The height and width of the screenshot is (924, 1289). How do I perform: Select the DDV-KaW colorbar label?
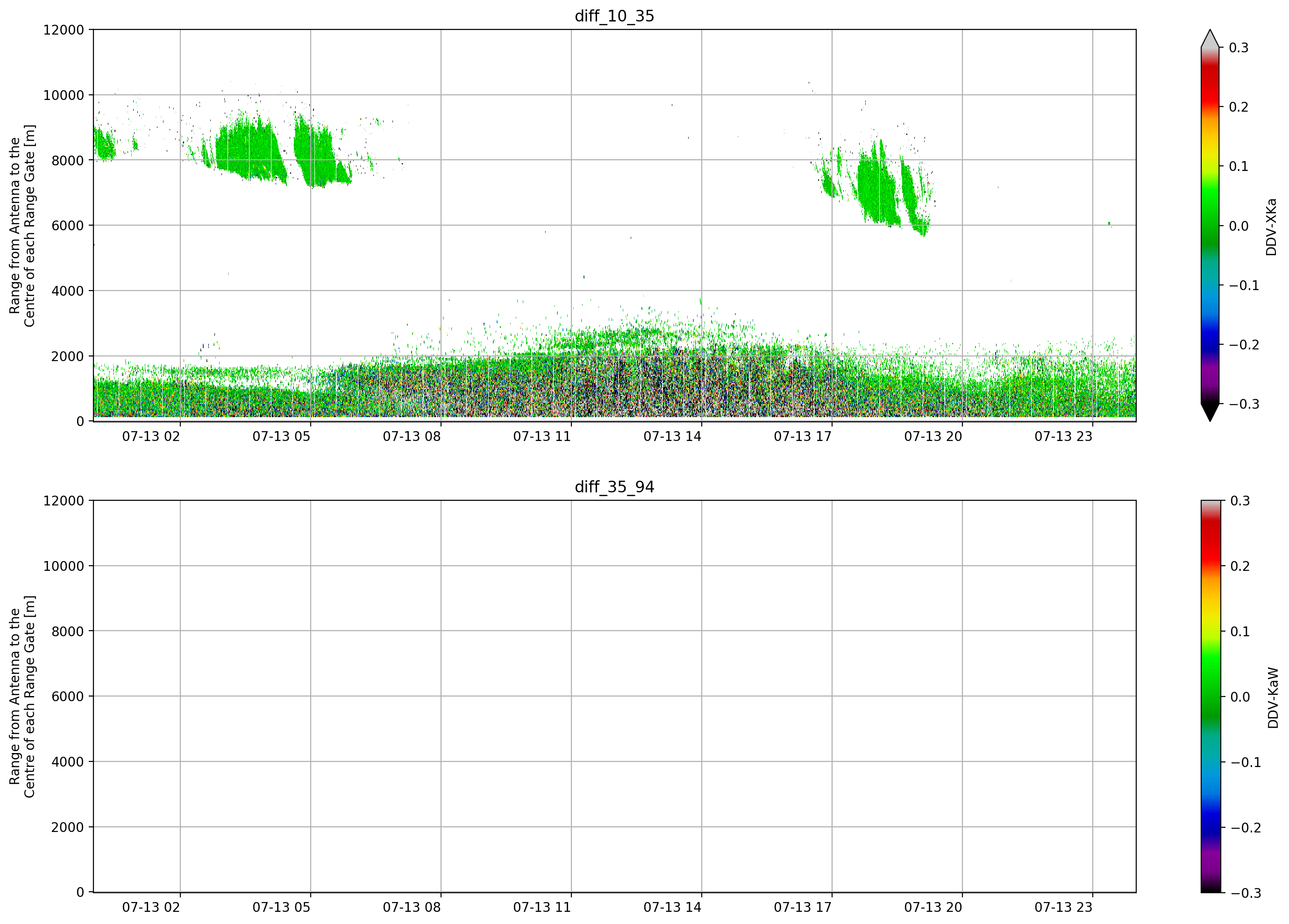tap(1273, 697)
